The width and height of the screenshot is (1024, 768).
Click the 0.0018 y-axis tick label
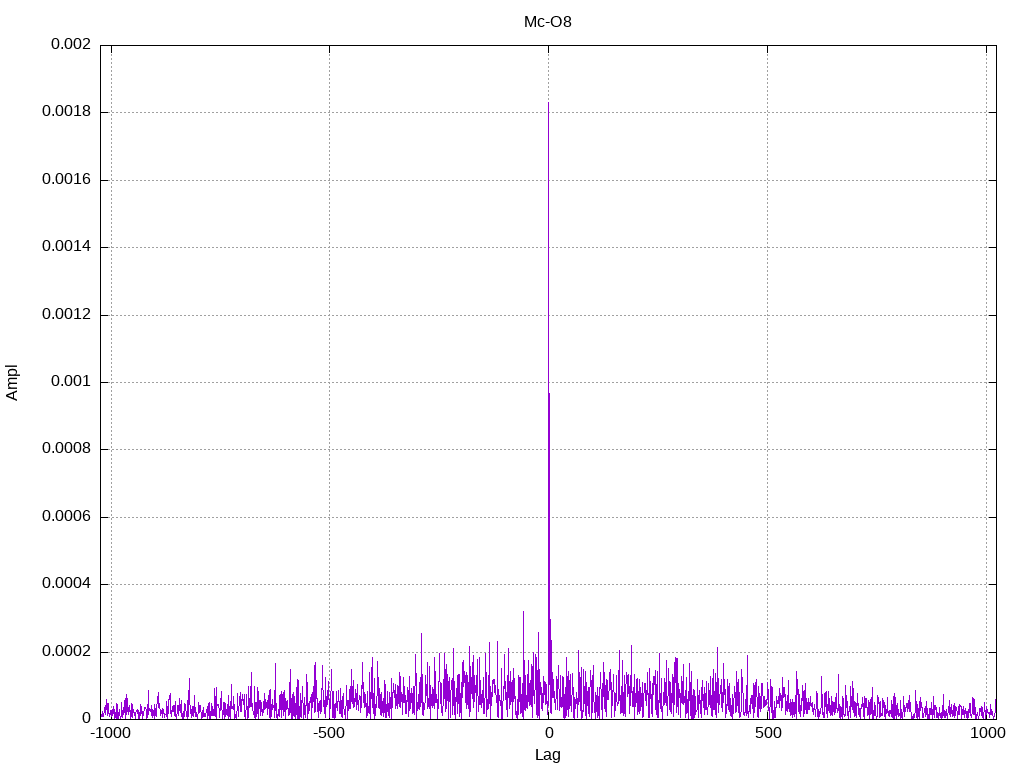tap(66, 112)
